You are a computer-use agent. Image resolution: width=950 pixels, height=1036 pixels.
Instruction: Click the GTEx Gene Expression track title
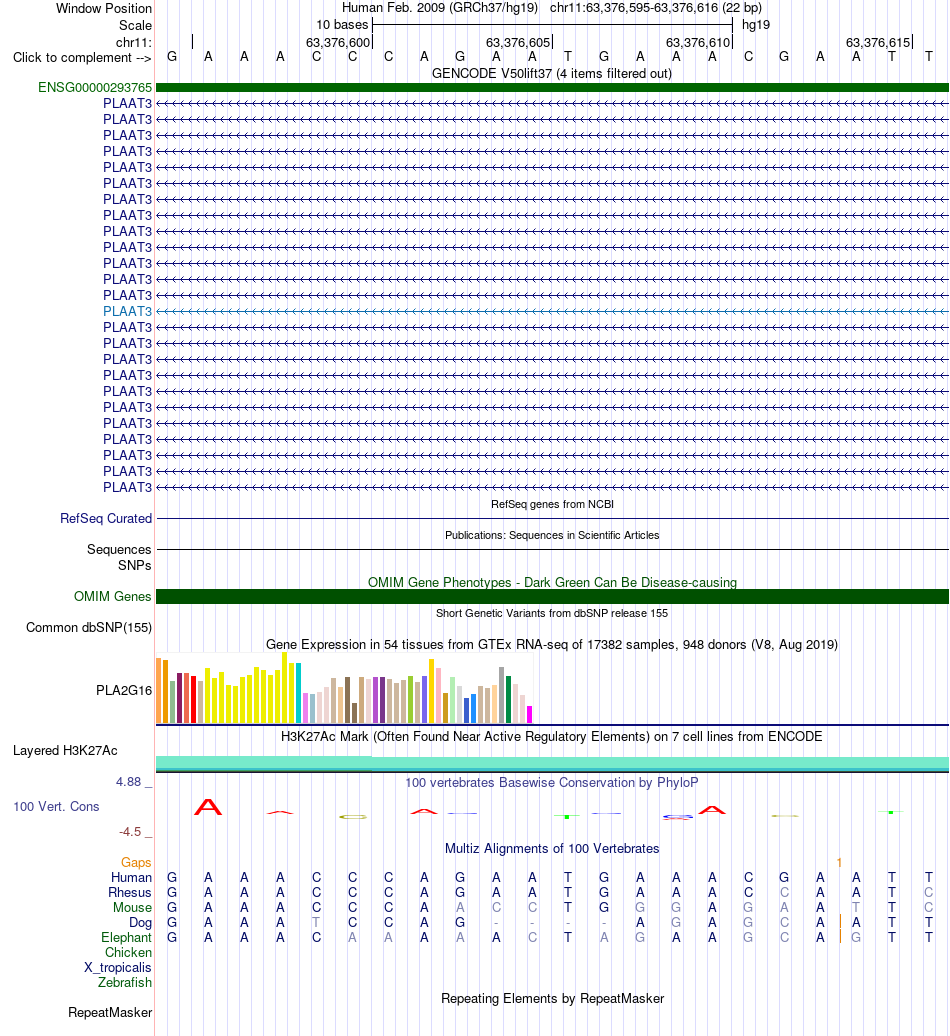pos(552,644)
